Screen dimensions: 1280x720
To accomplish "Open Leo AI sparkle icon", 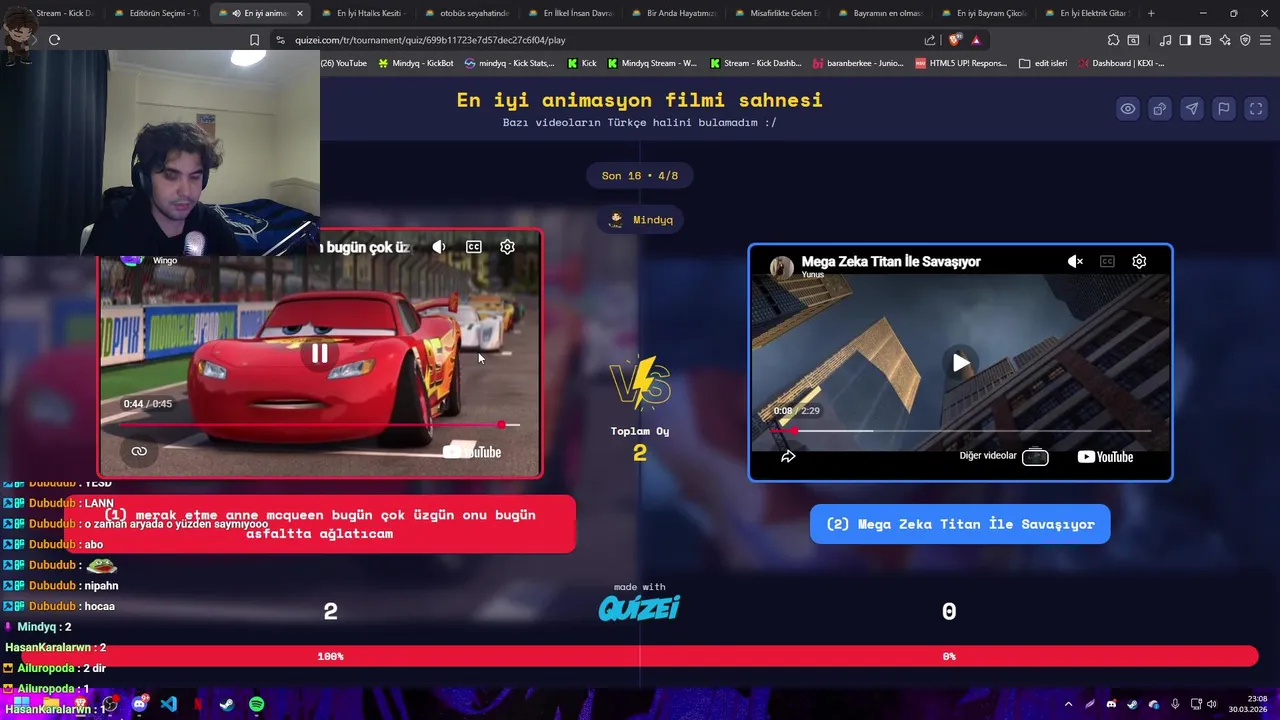I will coord(1225,40).
